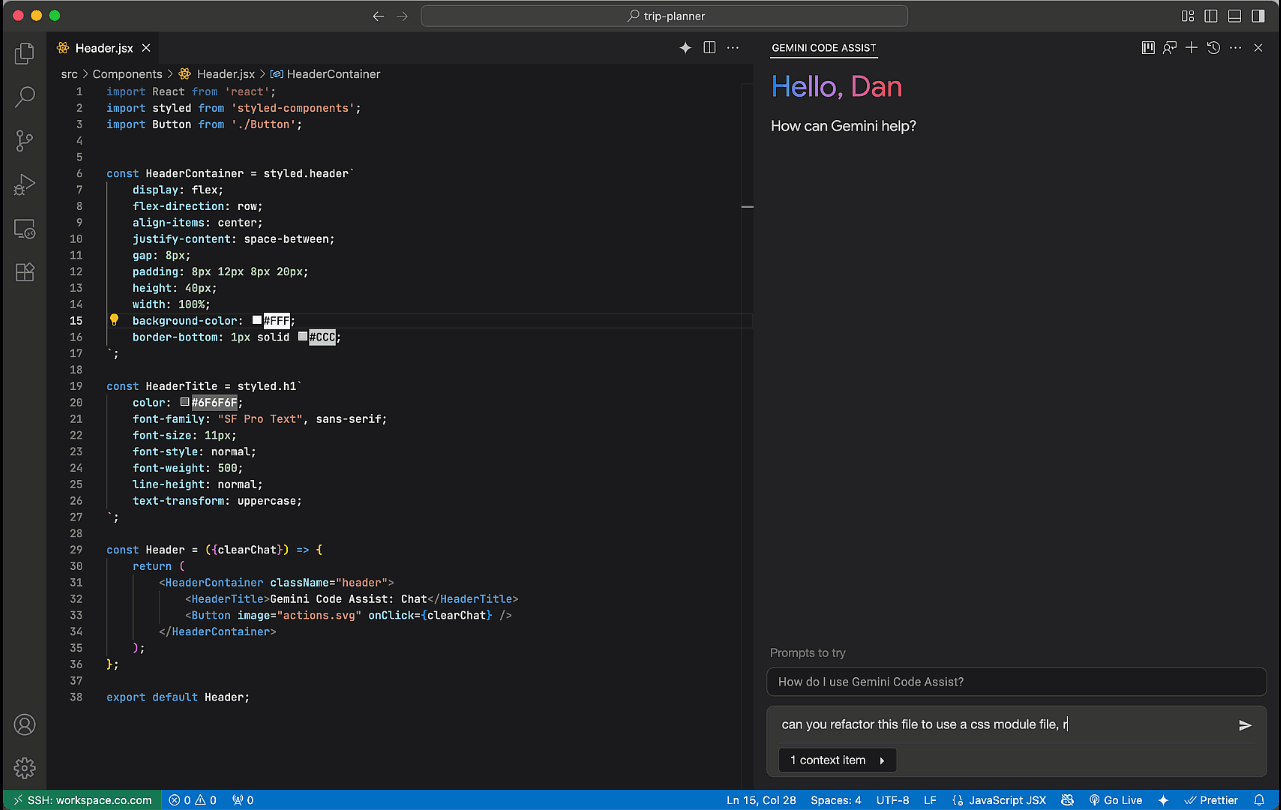Viewport: 1281px width, 810px height.
Task: Open Gemini chat history icon
Action: [1211, 47]
